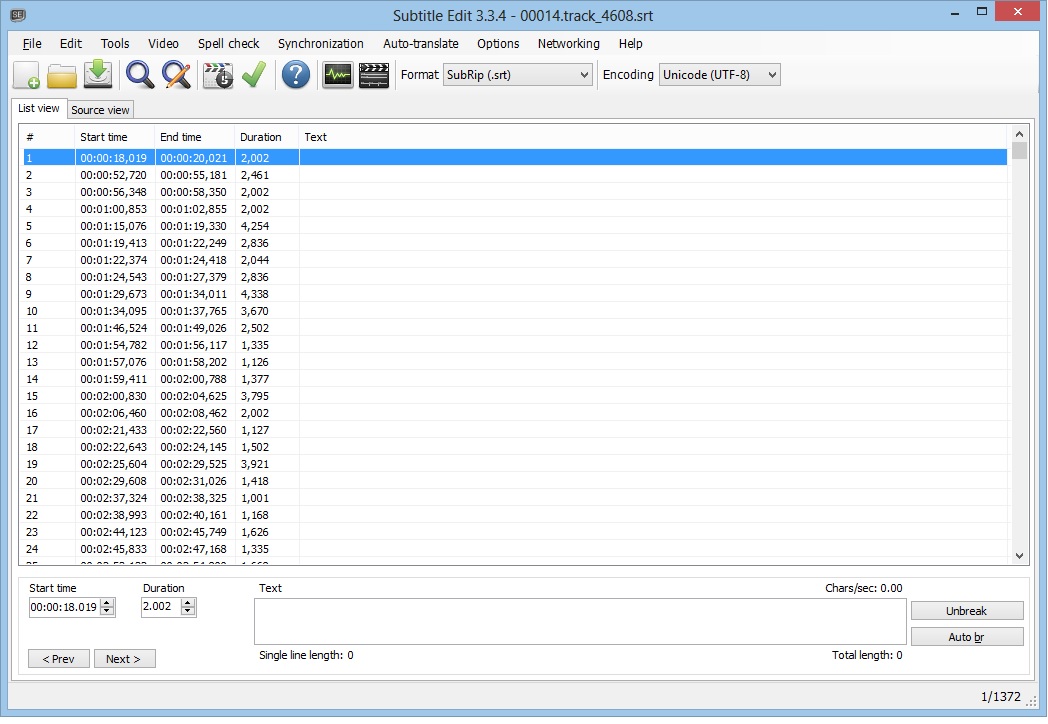The width and height of the screenshot is (1048, 724).
Task: Sort by the Start time column header
Action: point(115,137)
